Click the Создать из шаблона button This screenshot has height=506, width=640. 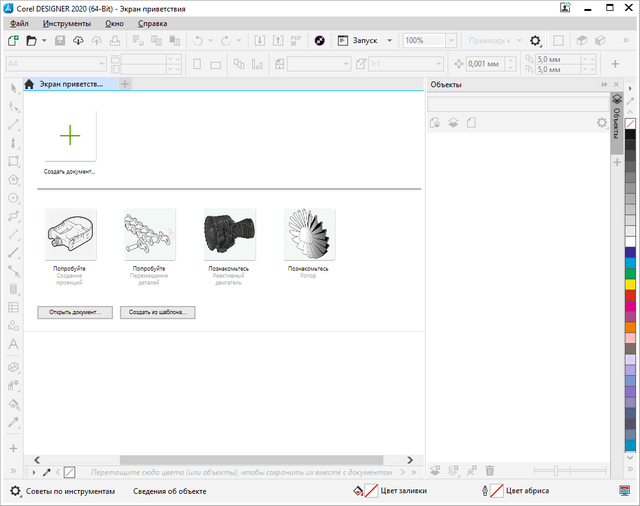tap(158, 312)
